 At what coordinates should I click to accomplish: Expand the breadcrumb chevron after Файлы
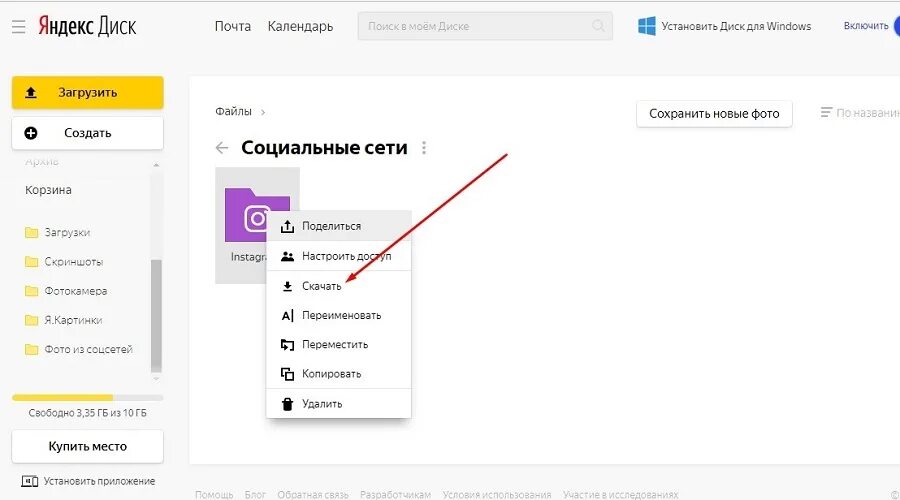(x=263, y=113)
